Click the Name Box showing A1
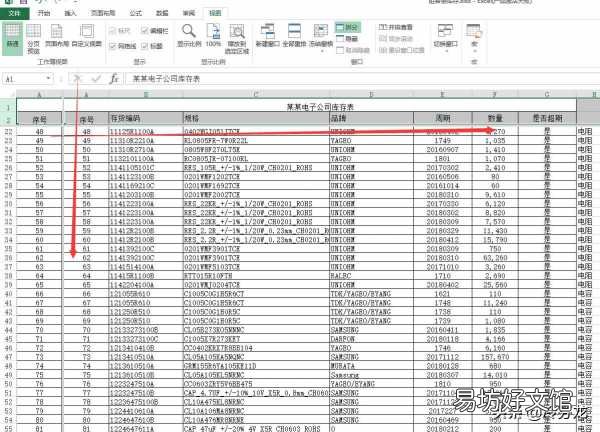600x432 pixels. coord(23,79)
